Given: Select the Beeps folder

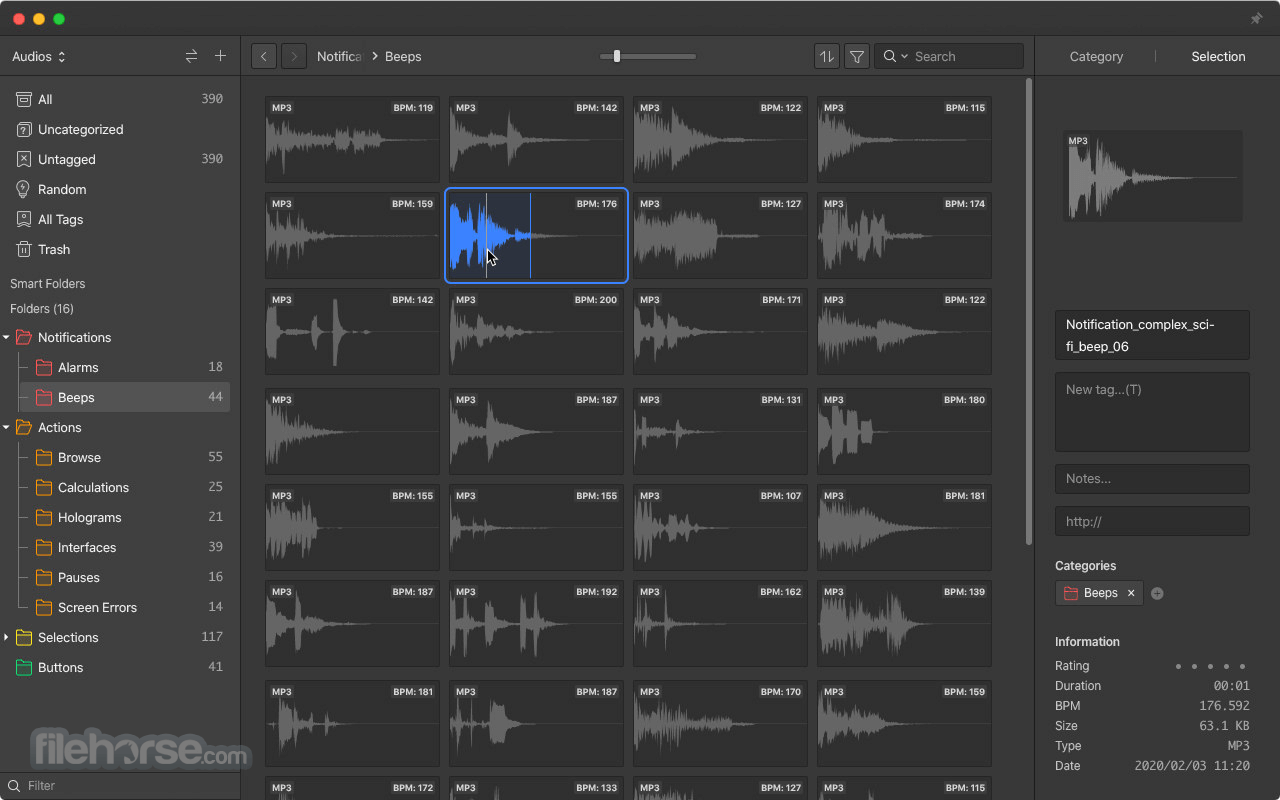Looking at the screenshot, I should point(125,397).
